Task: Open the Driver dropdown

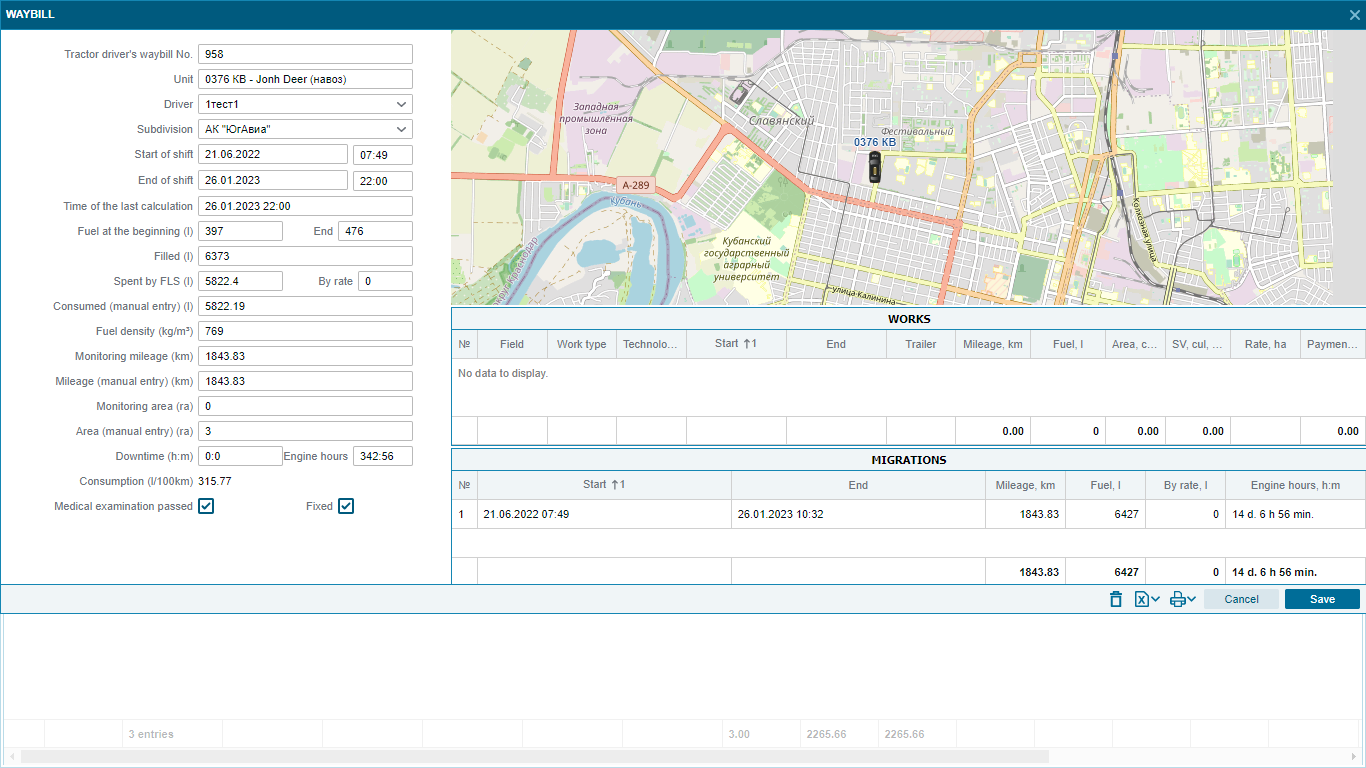Action: point(305,104)
